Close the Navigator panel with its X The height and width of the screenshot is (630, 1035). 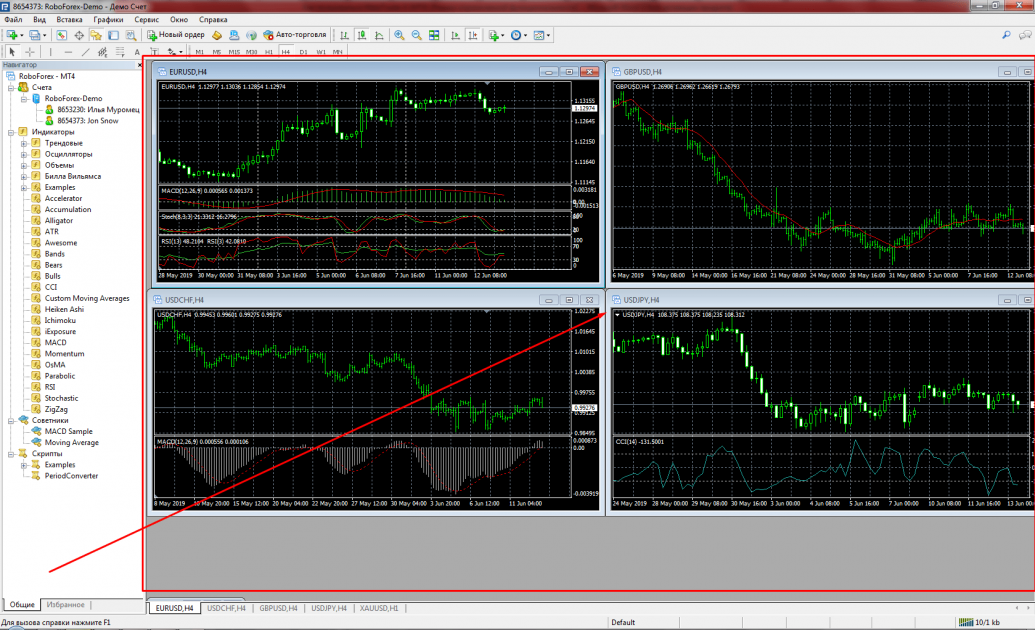137,64
